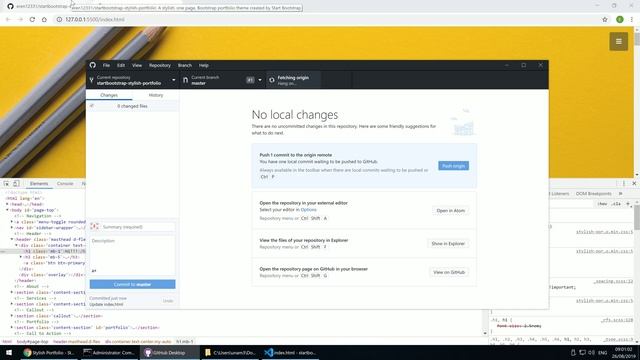640x360 pixels.
Task: Toggle the .cls class editor button
Action: pos(616,204)
